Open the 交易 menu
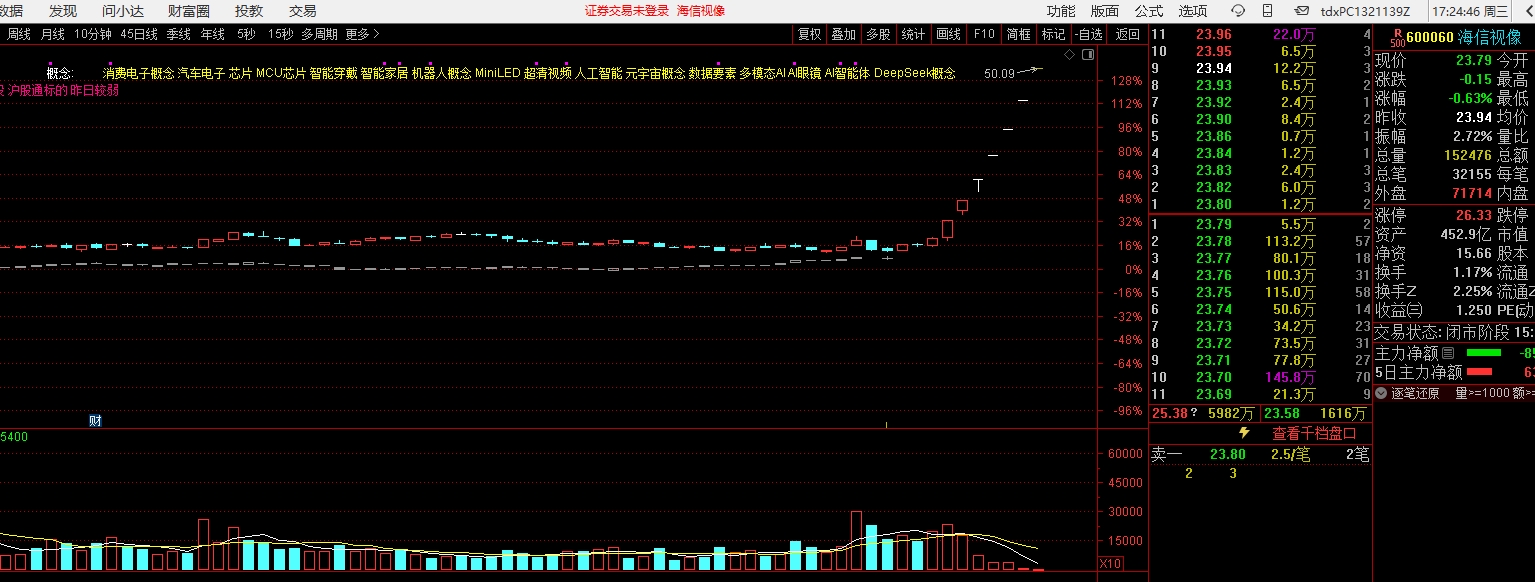The height and width of the screenshot is (582, 1535). coord(303,11)
